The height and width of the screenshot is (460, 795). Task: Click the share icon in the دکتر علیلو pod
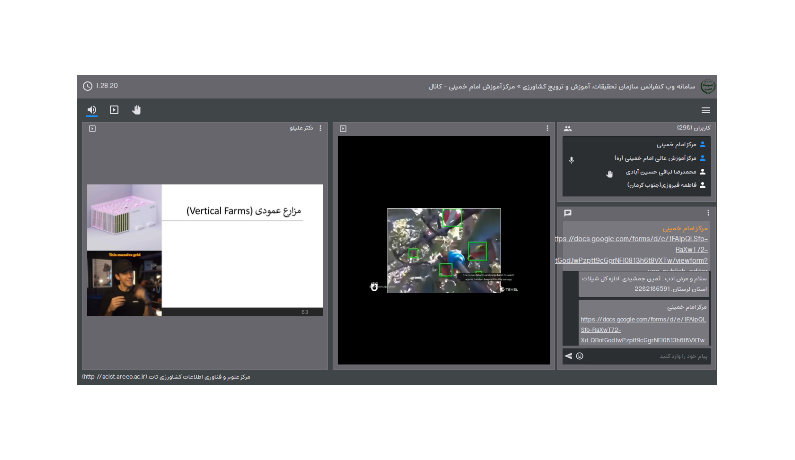click(92, 128)
